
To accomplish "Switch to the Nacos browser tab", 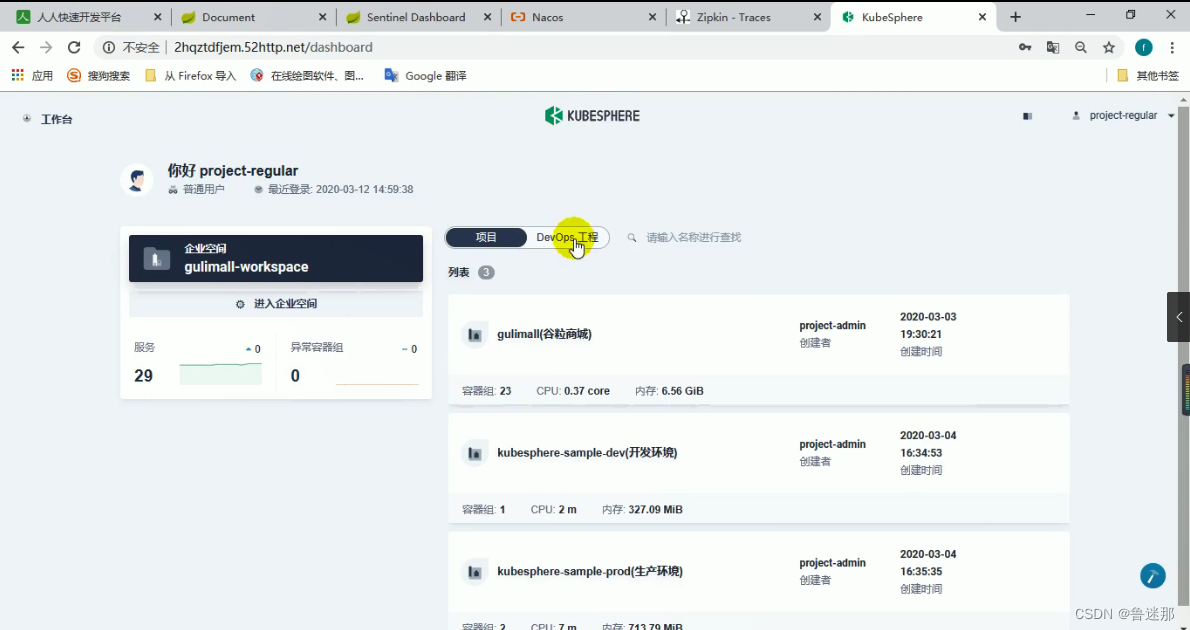I will point(583,17).
